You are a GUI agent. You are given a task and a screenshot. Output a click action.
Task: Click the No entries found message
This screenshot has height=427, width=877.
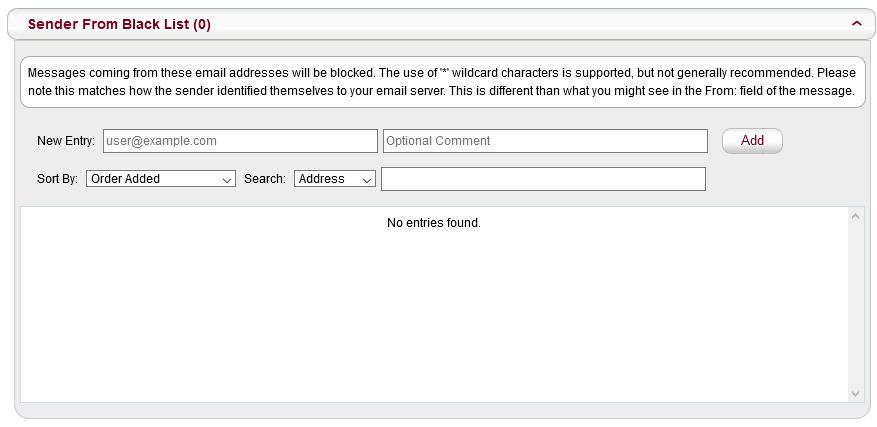pos(434,222)
